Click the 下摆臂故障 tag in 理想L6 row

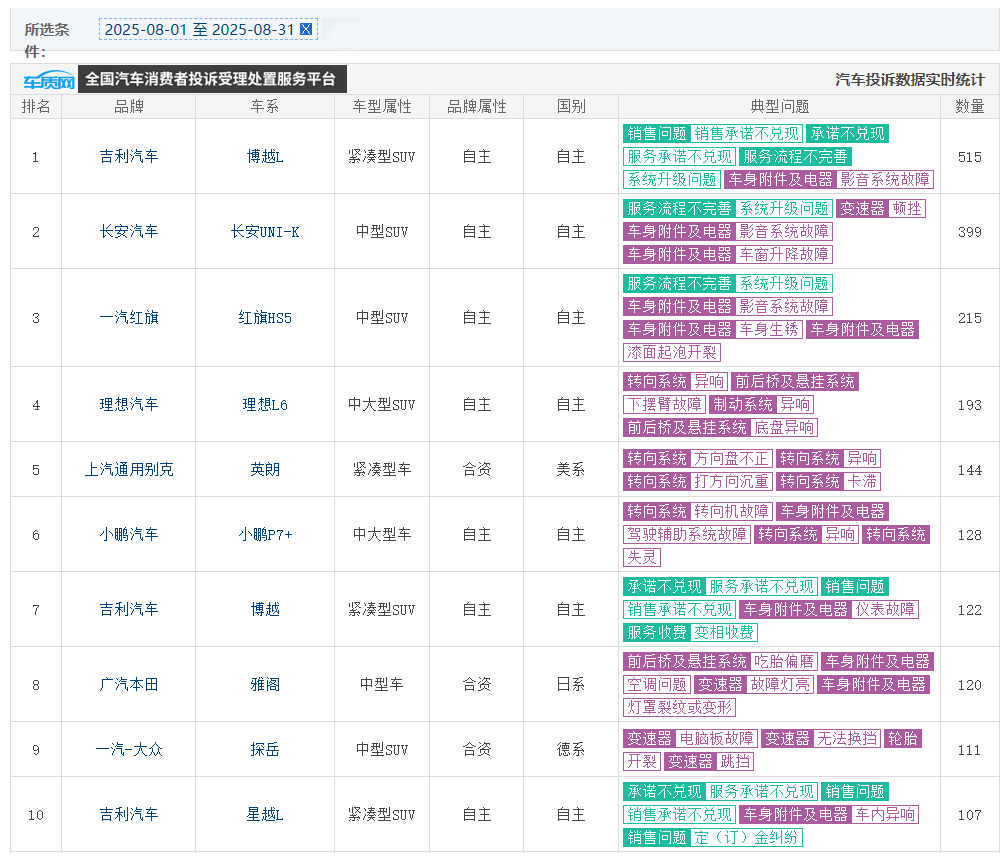[x=664, y=404]
